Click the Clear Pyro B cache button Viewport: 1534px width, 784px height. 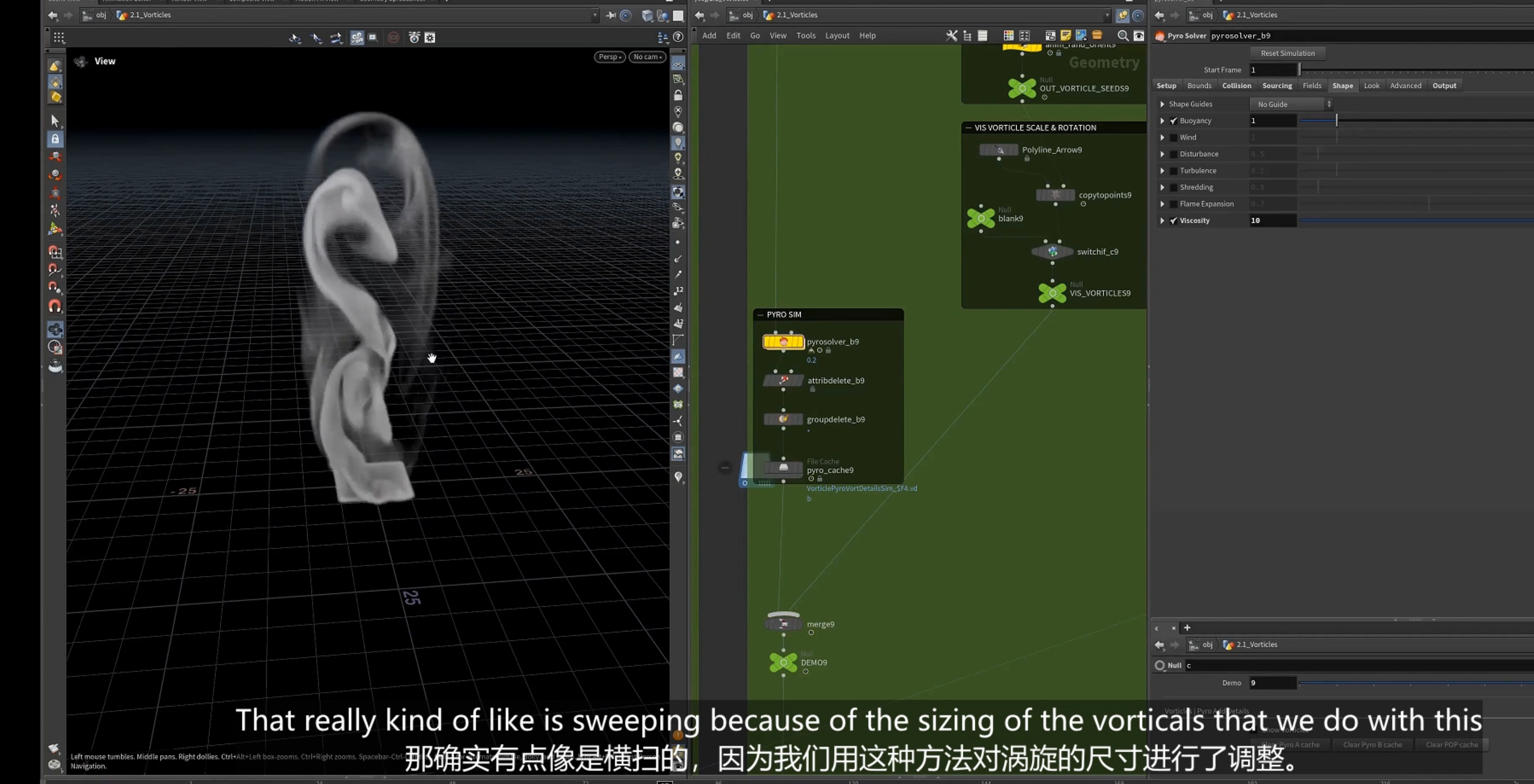pos(1372,745)
